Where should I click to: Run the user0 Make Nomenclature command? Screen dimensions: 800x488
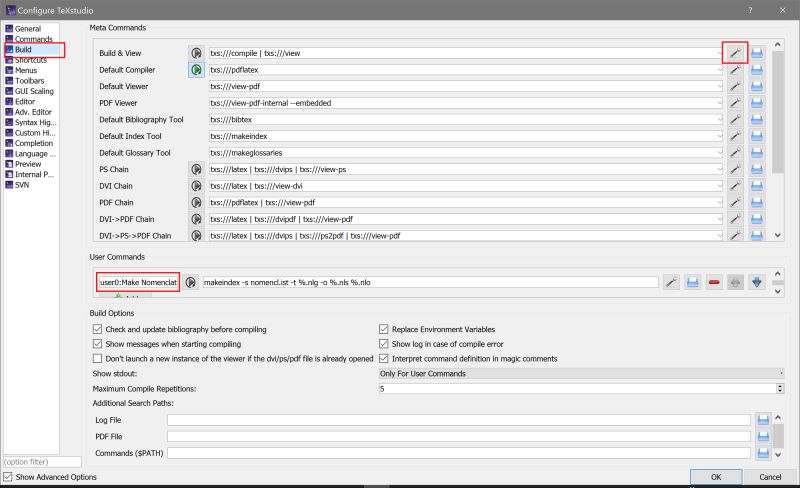tap(191, 282)
